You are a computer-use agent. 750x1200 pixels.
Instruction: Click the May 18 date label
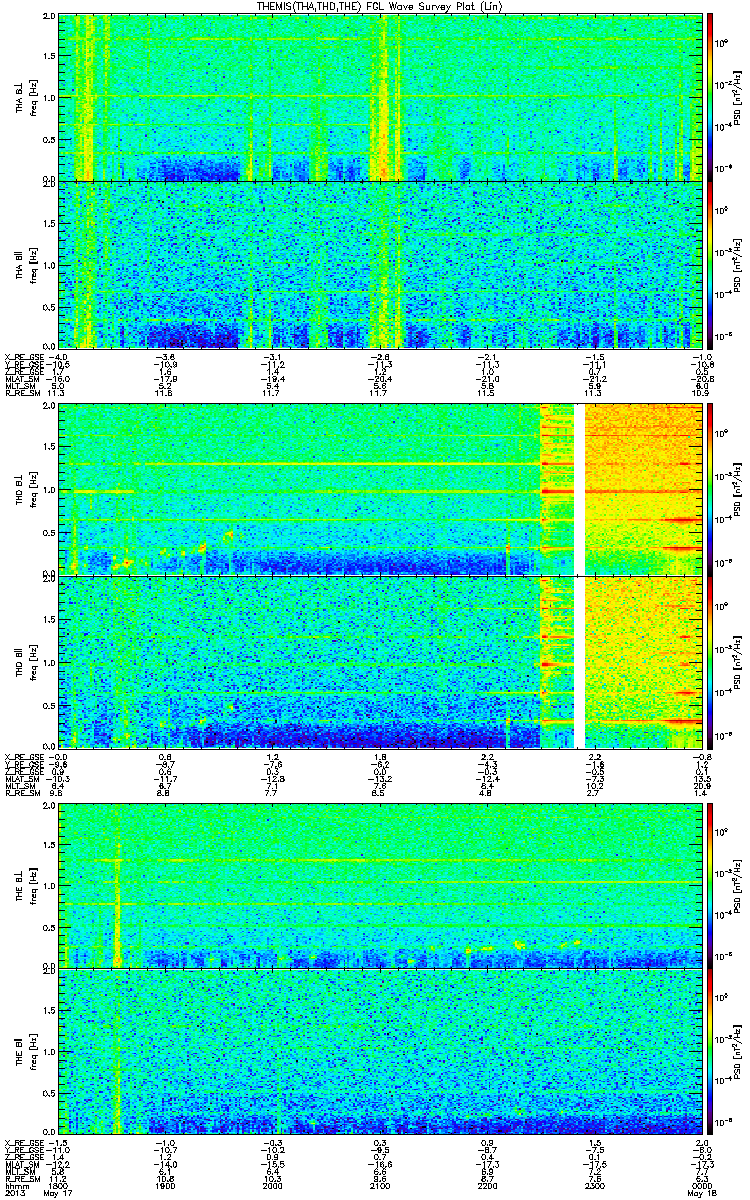coord(700,1193)
